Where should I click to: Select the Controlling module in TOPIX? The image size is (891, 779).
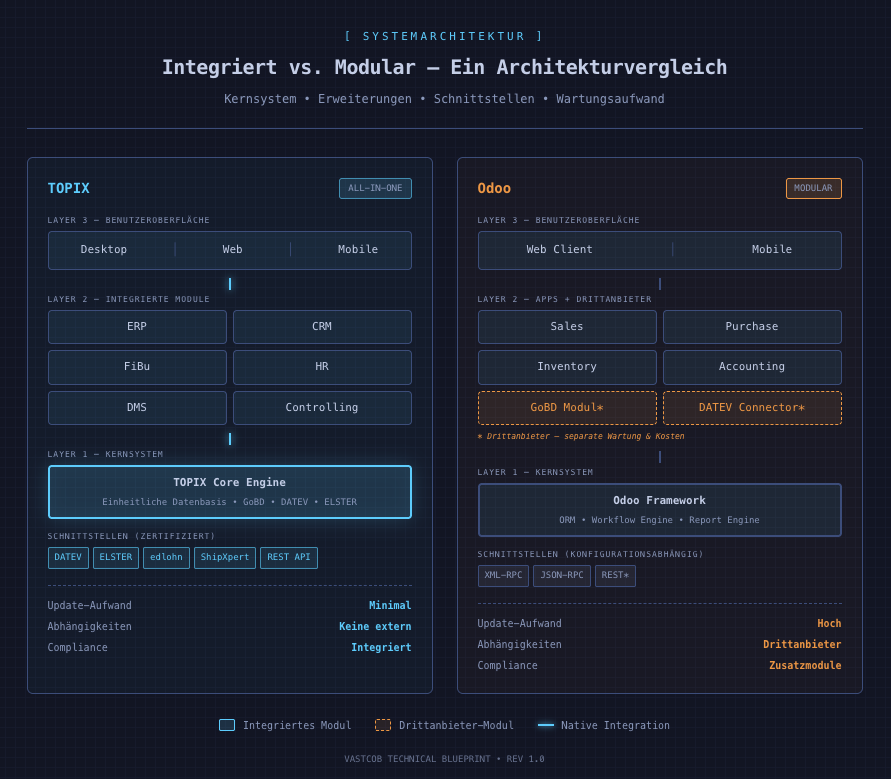pyautogui.click(x=322, y=407)
